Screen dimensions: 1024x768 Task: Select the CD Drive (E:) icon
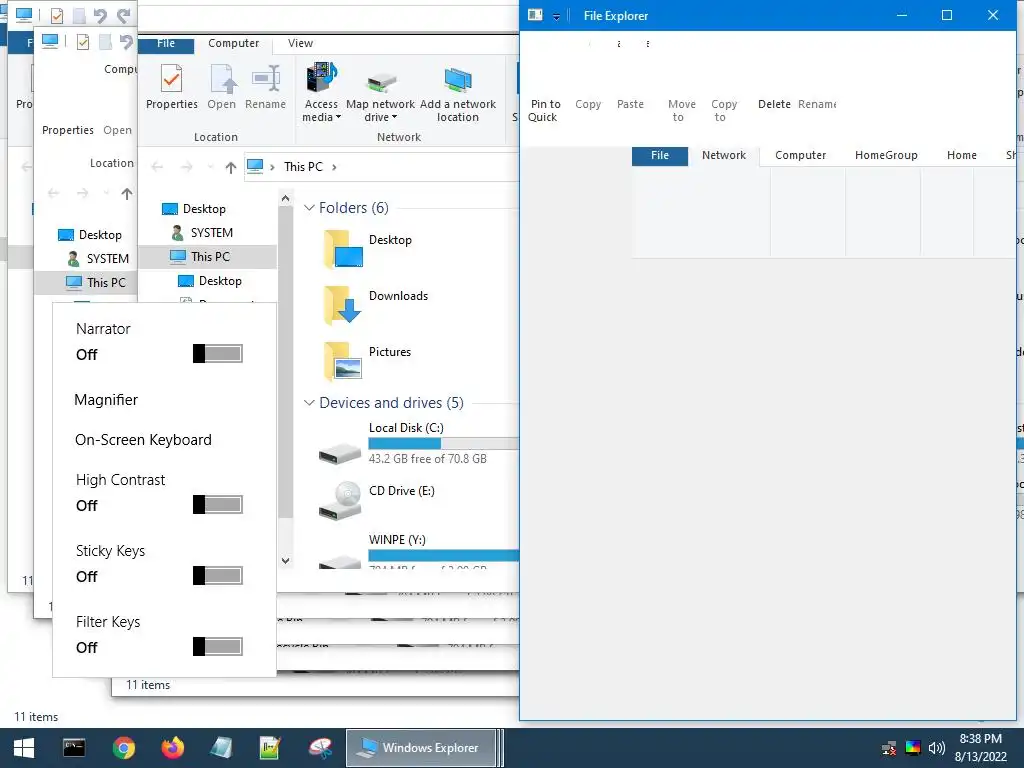340,500
